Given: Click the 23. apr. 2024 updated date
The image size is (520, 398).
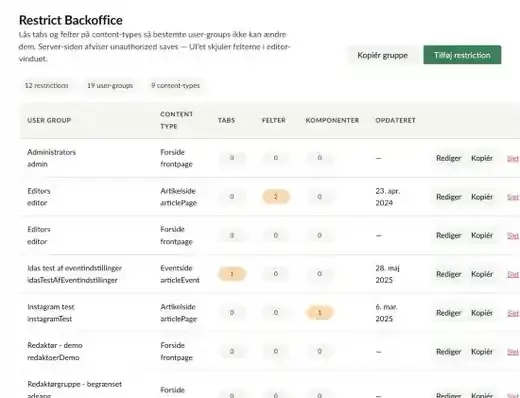Looking at the screenshot, I should pyautogui.click(x=388, y=197).
